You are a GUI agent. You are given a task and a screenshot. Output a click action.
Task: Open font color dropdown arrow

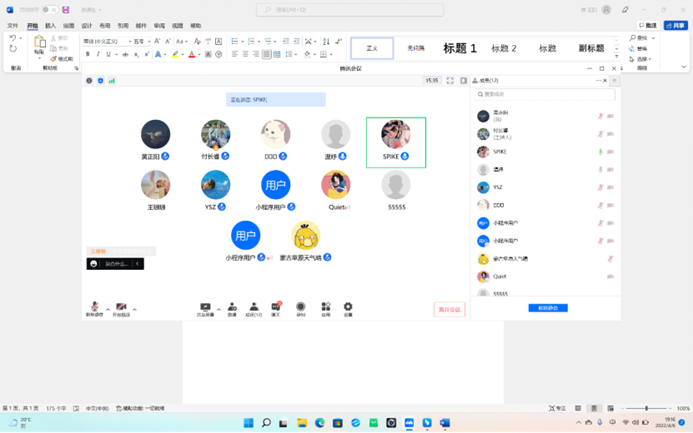(x=199, y=54)
